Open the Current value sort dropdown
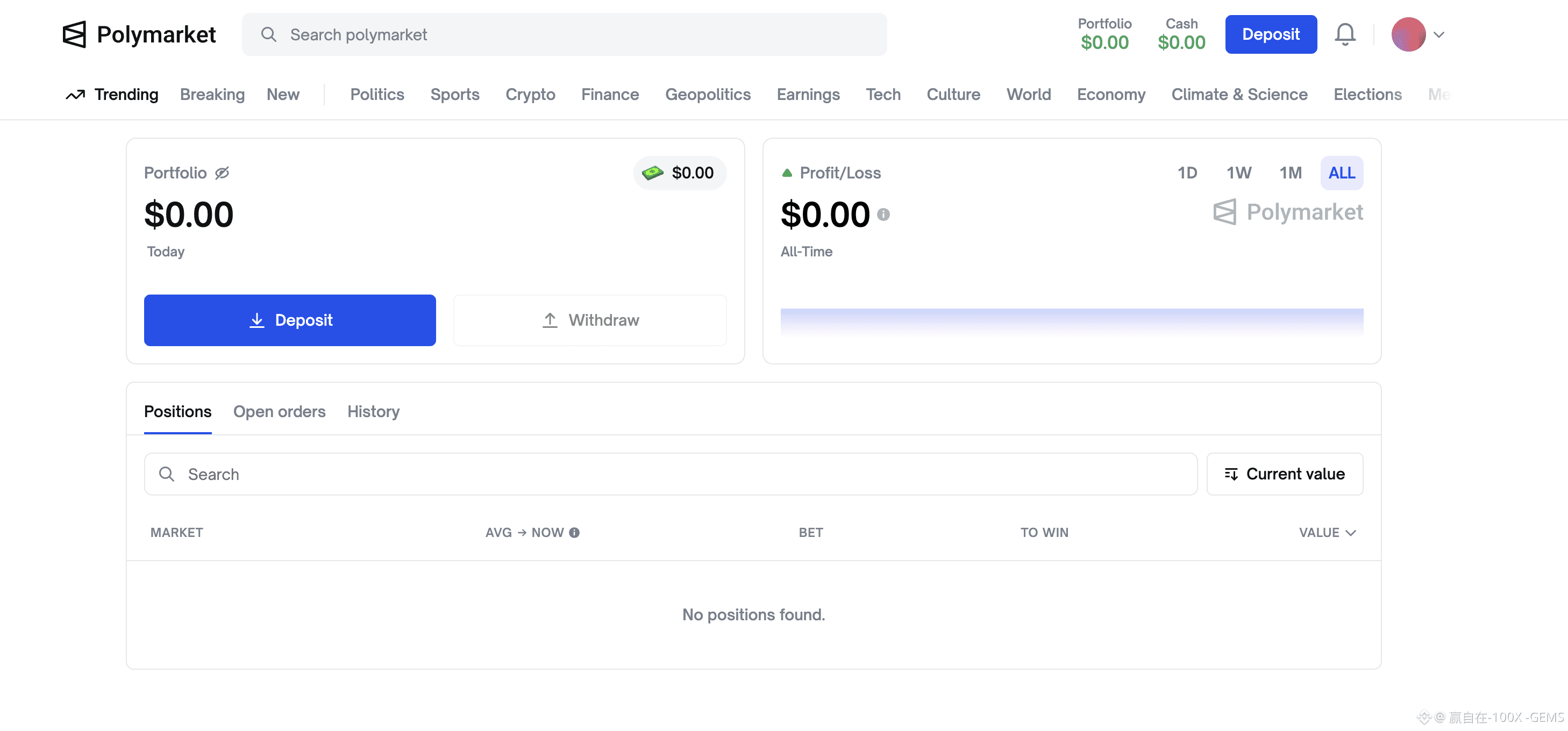 [x=1284, y=474]
